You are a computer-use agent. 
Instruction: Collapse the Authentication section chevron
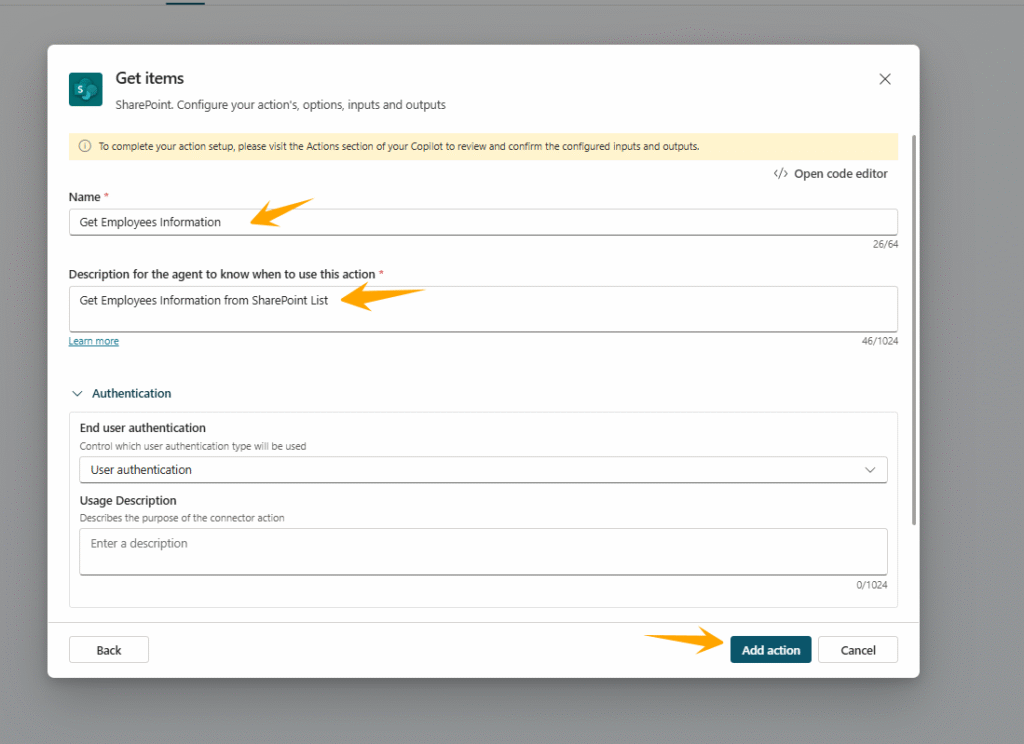77,394
